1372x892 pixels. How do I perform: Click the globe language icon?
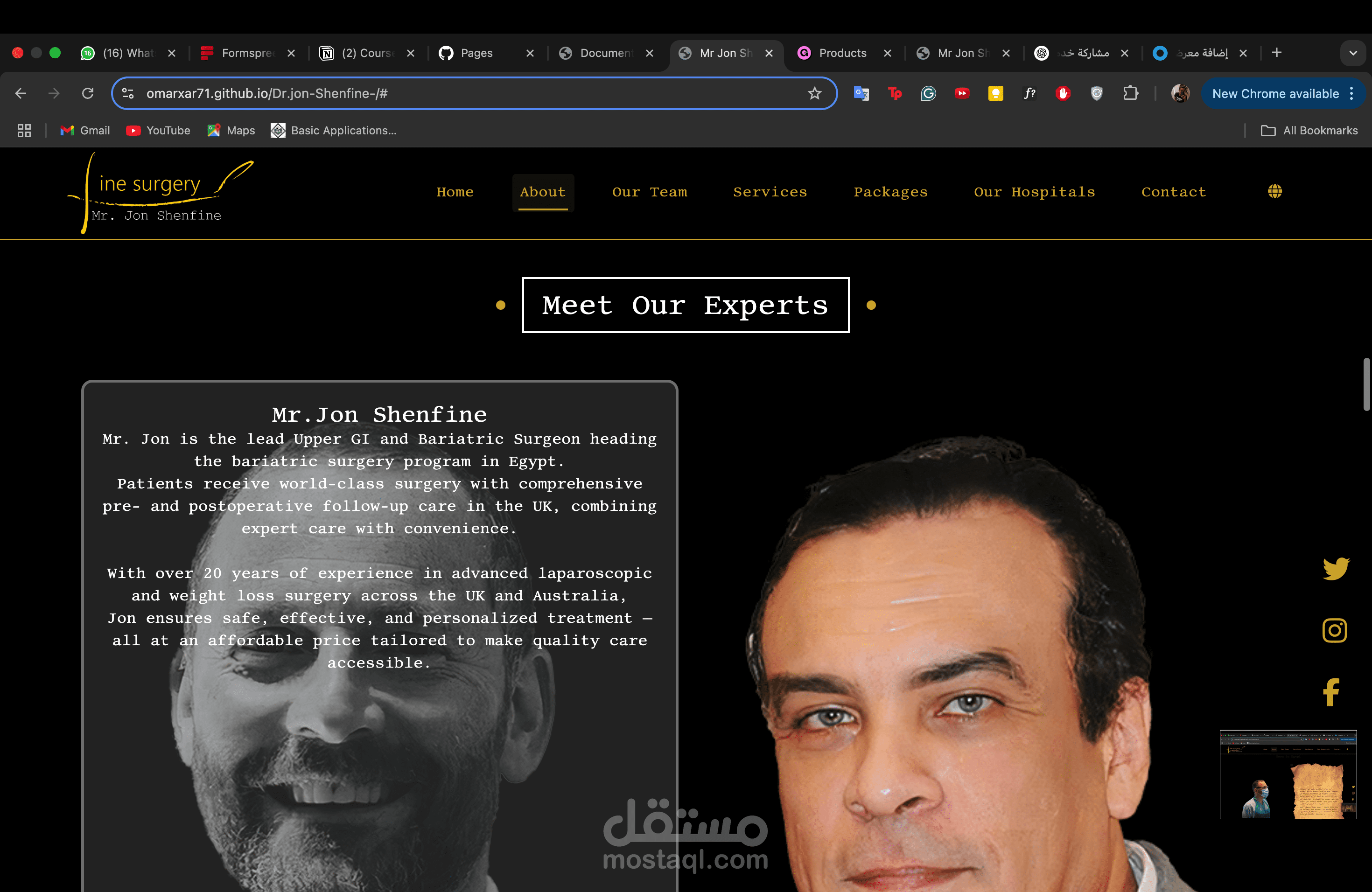[1274, 191]
